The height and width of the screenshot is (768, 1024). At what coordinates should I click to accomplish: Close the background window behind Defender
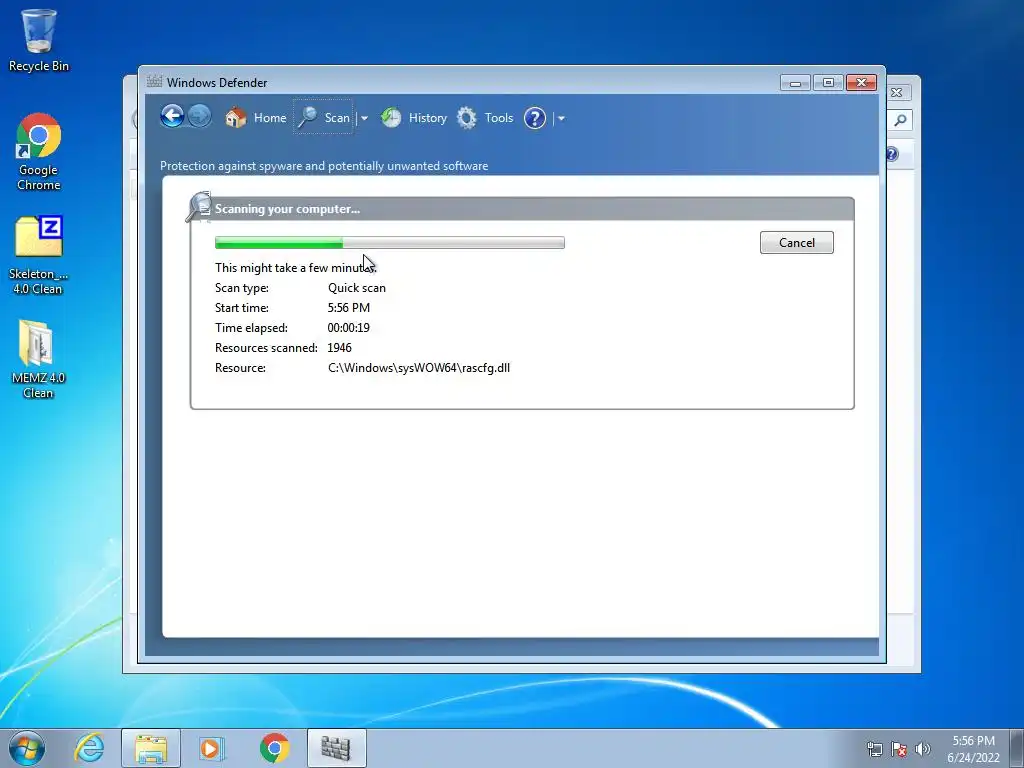click(x=897, y=93)
